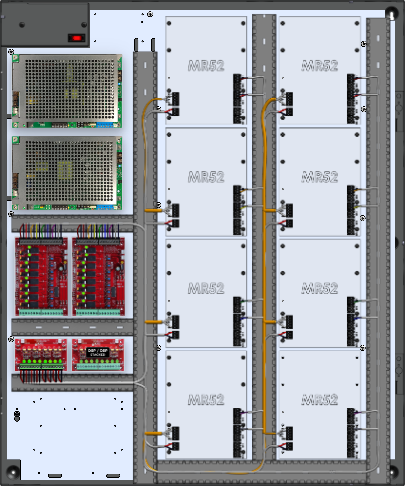Click the top-left MR52 board label

tap(206, 66)
